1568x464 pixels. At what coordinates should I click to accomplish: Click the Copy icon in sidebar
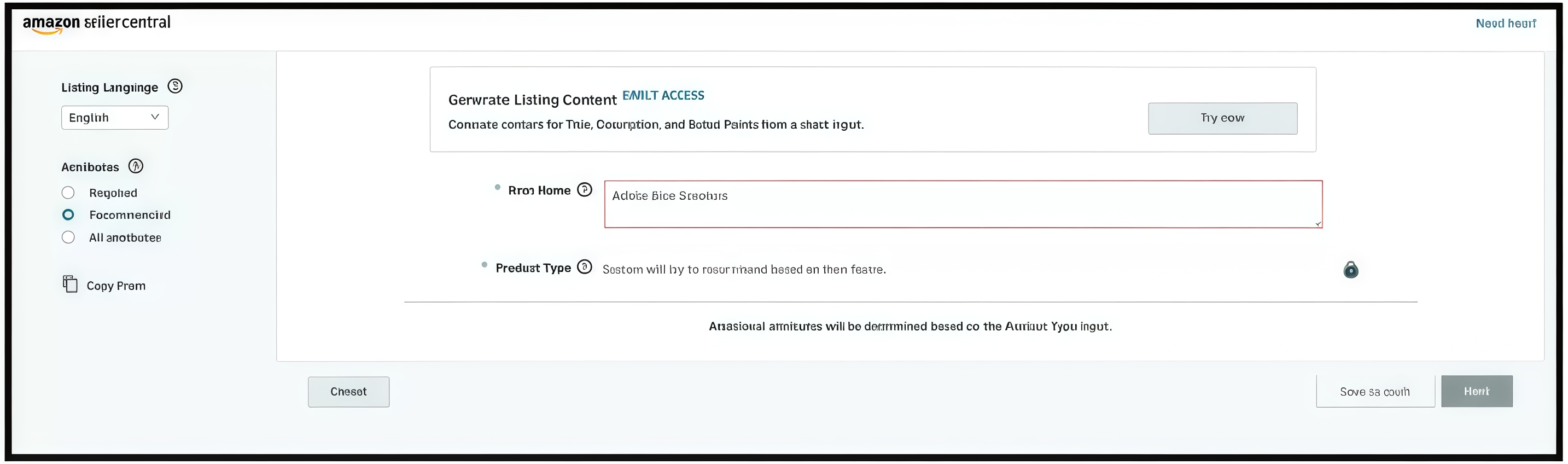70,285
